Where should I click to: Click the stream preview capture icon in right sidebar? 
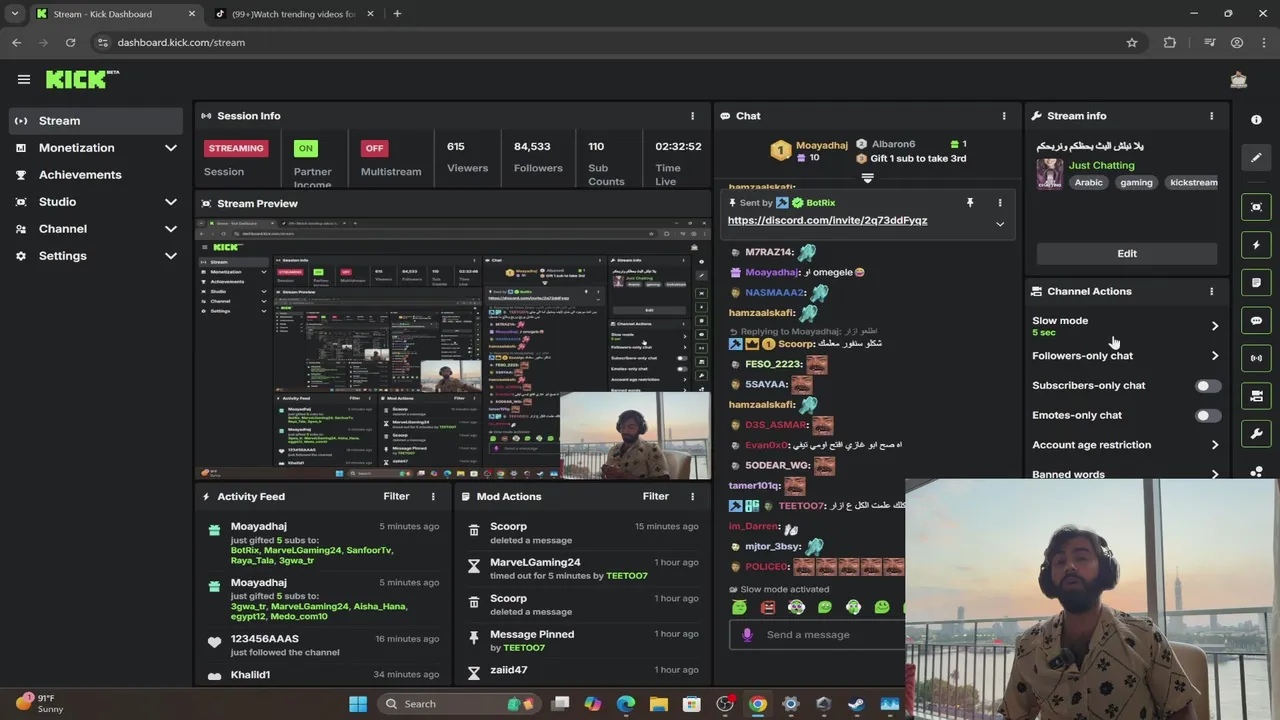1256,207
